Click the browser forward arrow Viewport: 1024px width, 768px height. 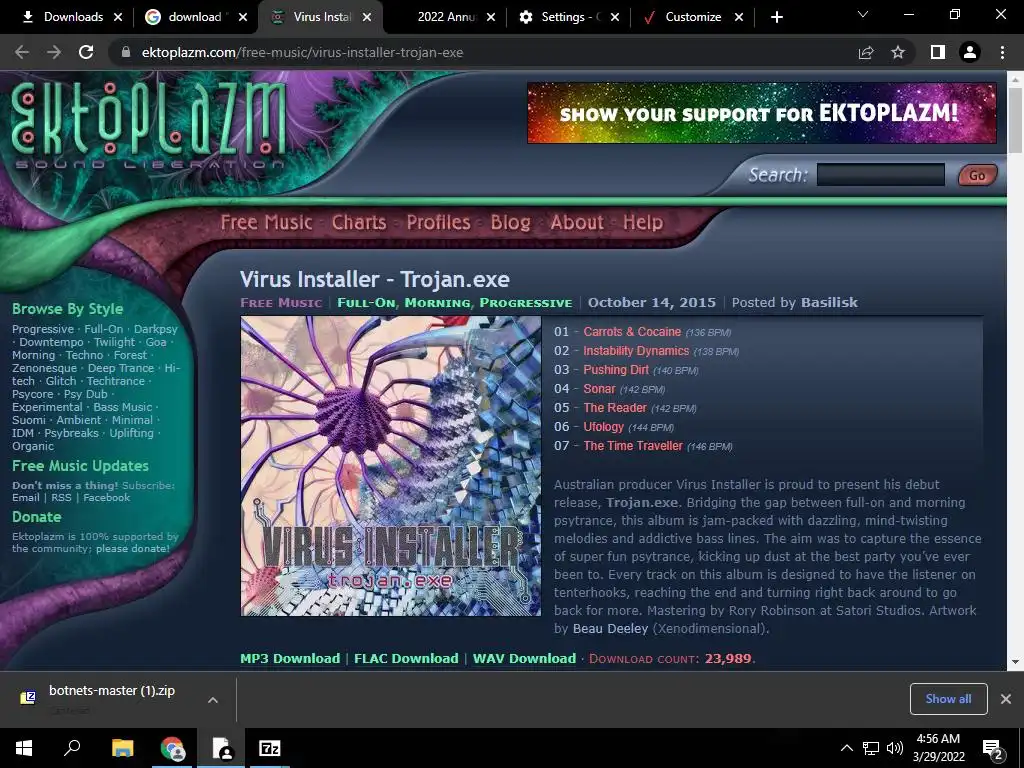(54, 52)
